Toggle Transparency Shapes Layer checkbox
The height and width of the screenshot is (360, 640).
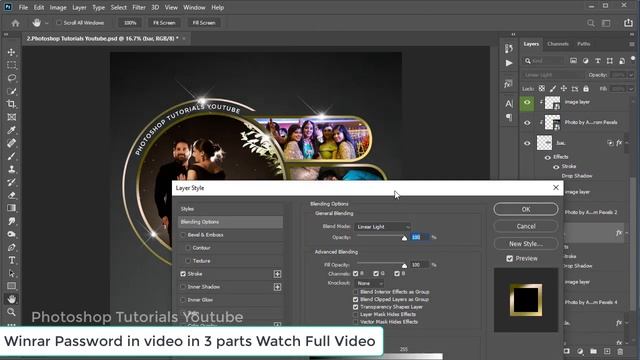[x=356, y=307]
